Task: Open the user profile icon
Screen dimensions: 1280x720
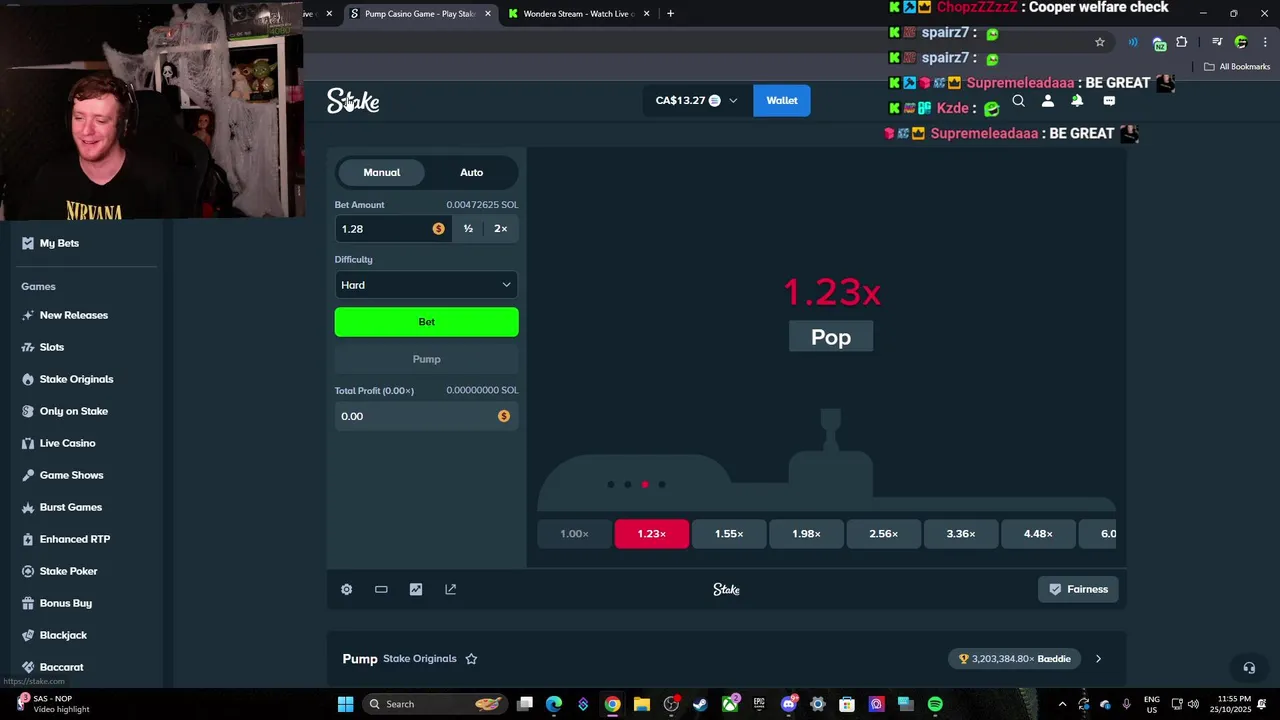Action: 1048,101
